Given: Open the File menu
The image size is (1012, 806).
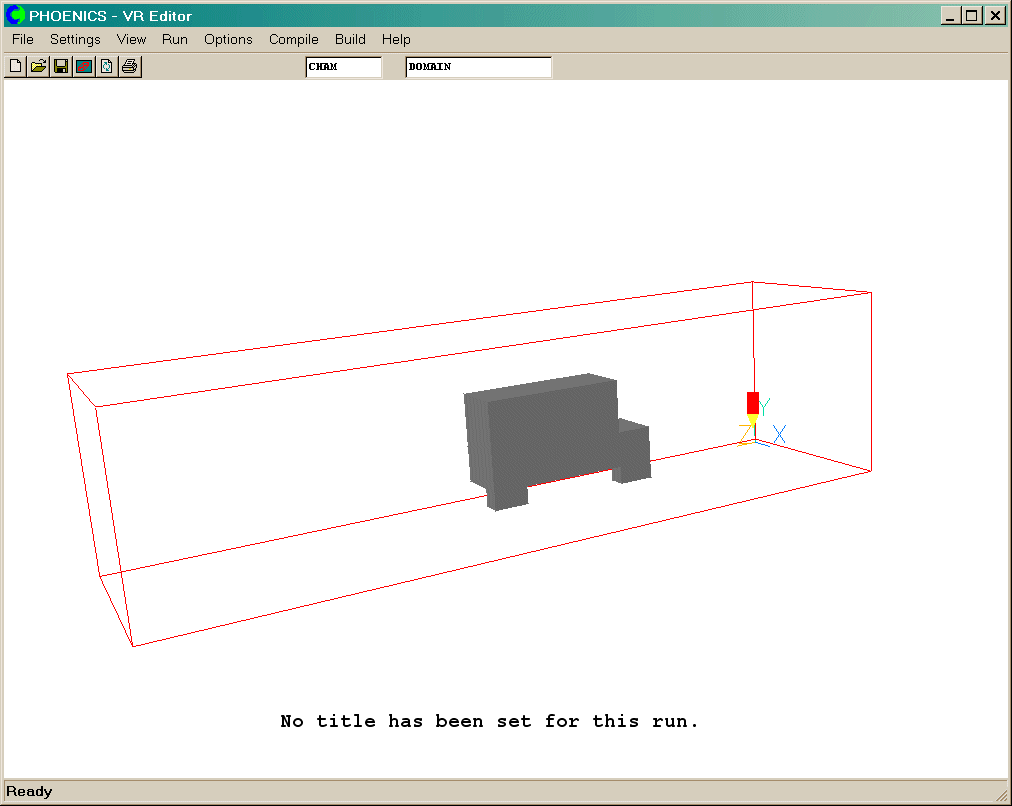Looking at the screenshot, I should coord(23,40).
